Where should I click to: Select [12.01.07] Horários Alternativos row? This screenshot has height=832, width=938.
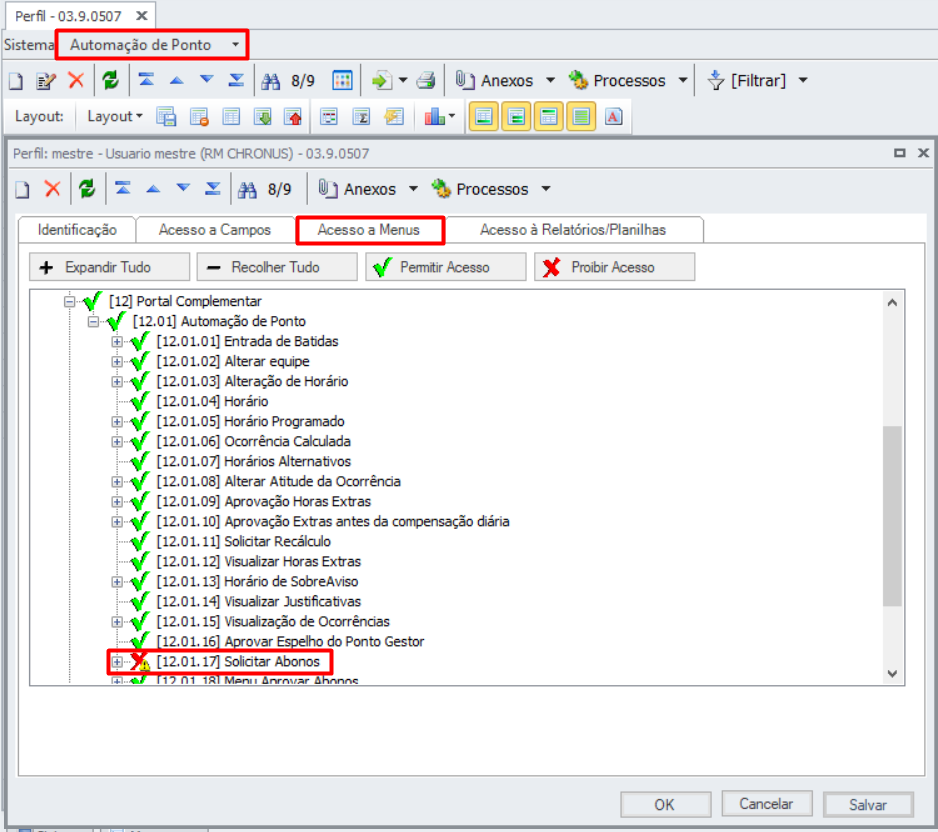(254, 461)
